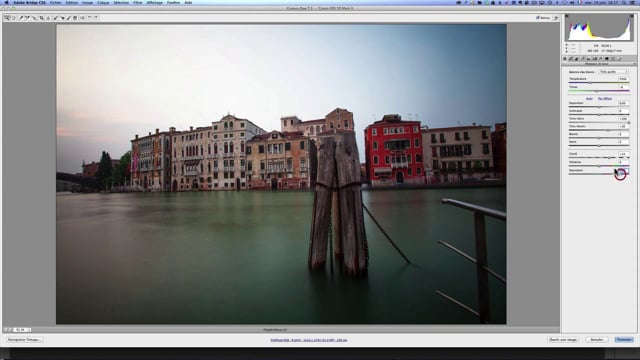Select the Adjustment Brush tool
640x360 pixels.
pyautogui.click(x=69, y=18)
